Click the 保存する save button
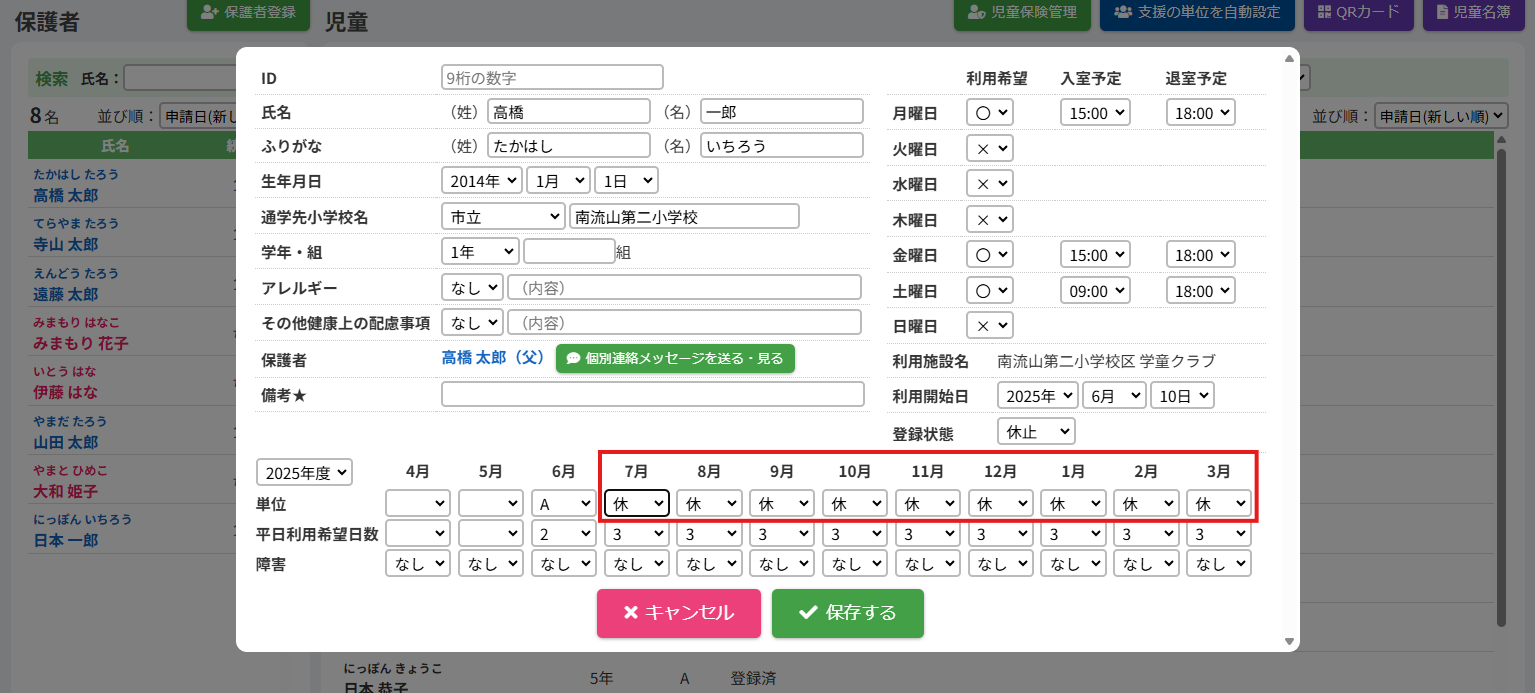Image resolution: width=1535 pixels, height=693 pixels. click(x=847, y=613)
